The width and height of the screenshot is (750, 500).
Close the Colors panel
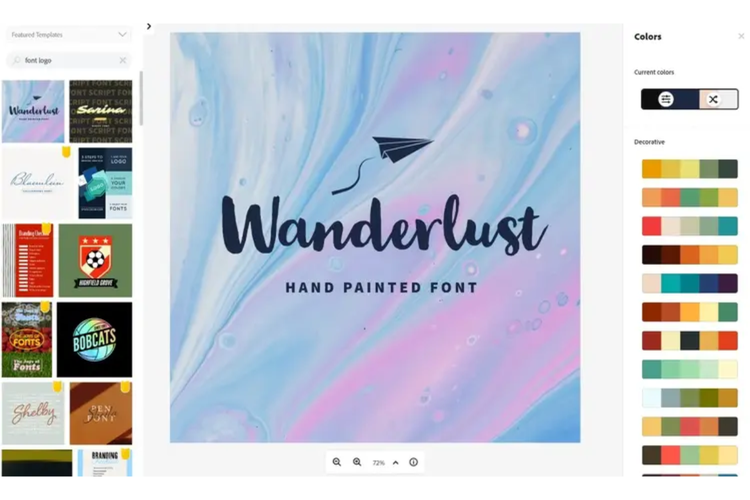click(x=741, y=36)
